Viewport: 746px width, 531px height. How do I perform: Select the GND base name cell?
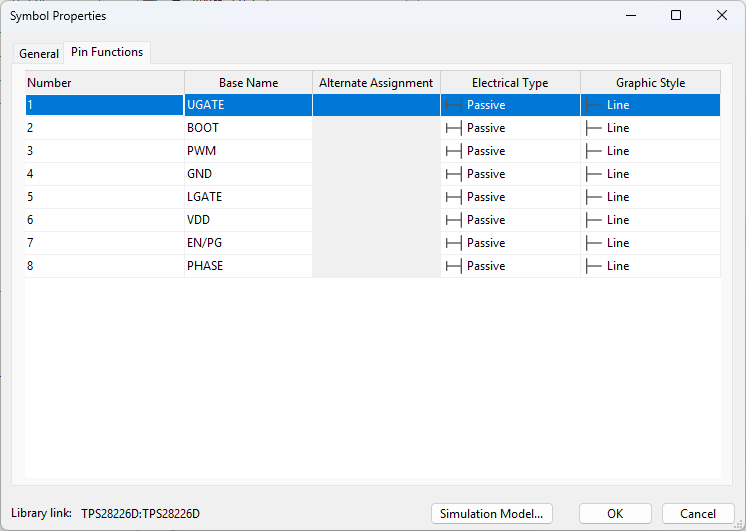coord(248,174)
